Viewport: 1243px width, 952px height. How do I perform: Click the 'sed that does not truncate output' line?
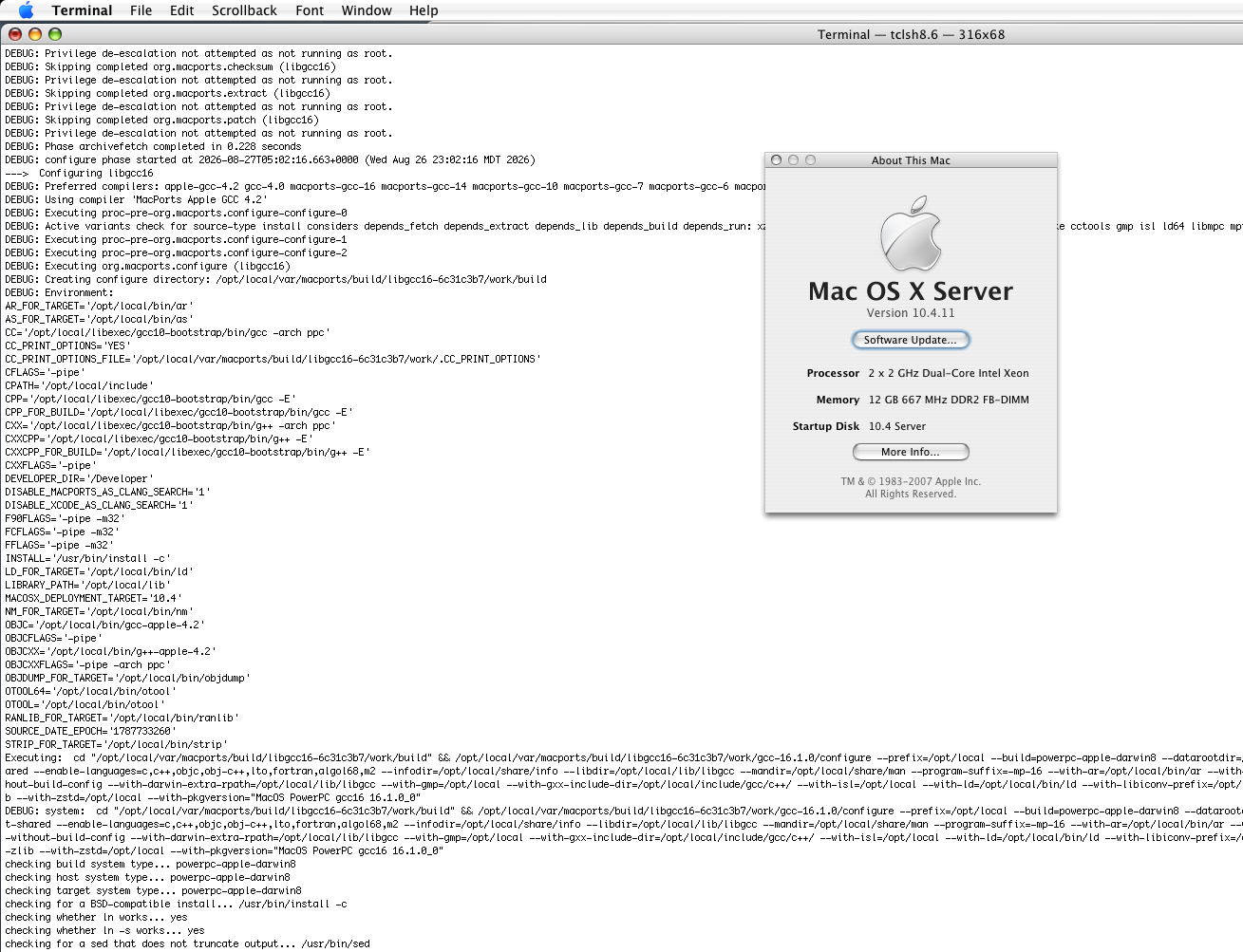click(187, 943)
